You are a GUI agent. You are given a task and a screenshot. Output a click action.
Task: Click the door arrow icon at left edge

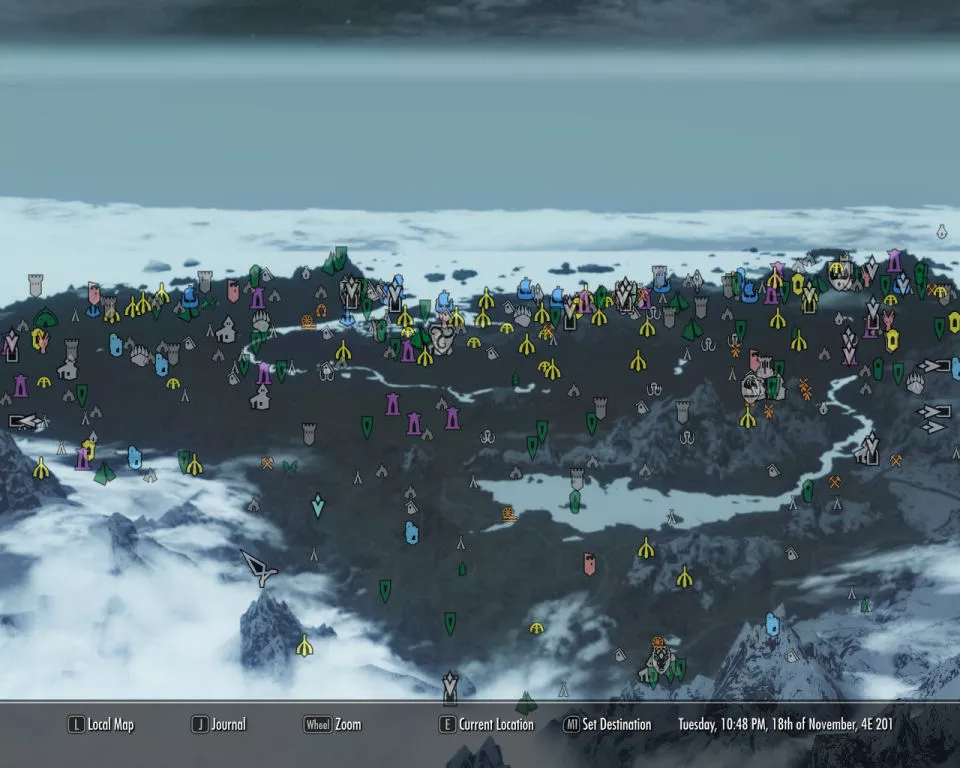(x=25, y=421)
